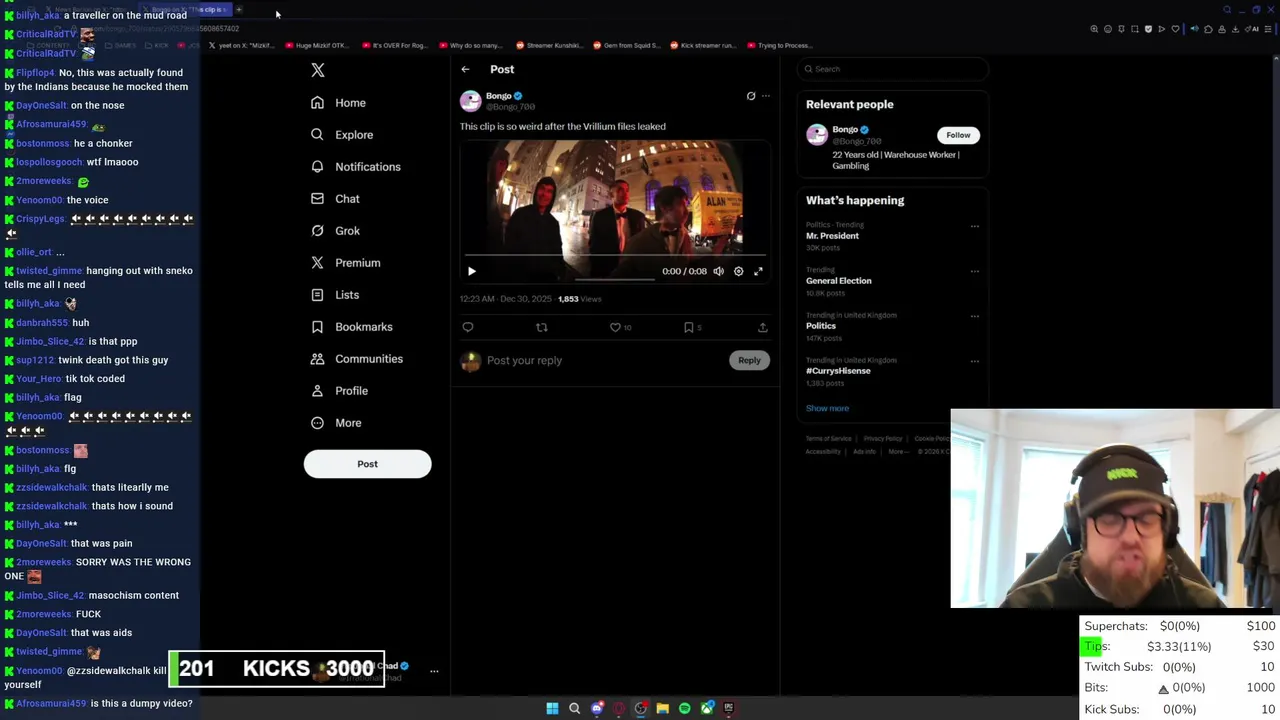Viewport: 1280px width, 720px height.
Task: Open a new browser tab
Action: (x=239, y=10)
